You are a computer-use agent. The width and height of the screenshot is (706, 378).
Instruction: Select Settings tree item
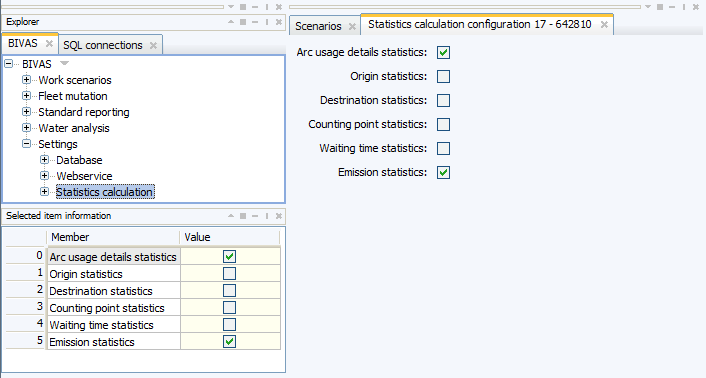pyautogui.click(x=58, y=144)
